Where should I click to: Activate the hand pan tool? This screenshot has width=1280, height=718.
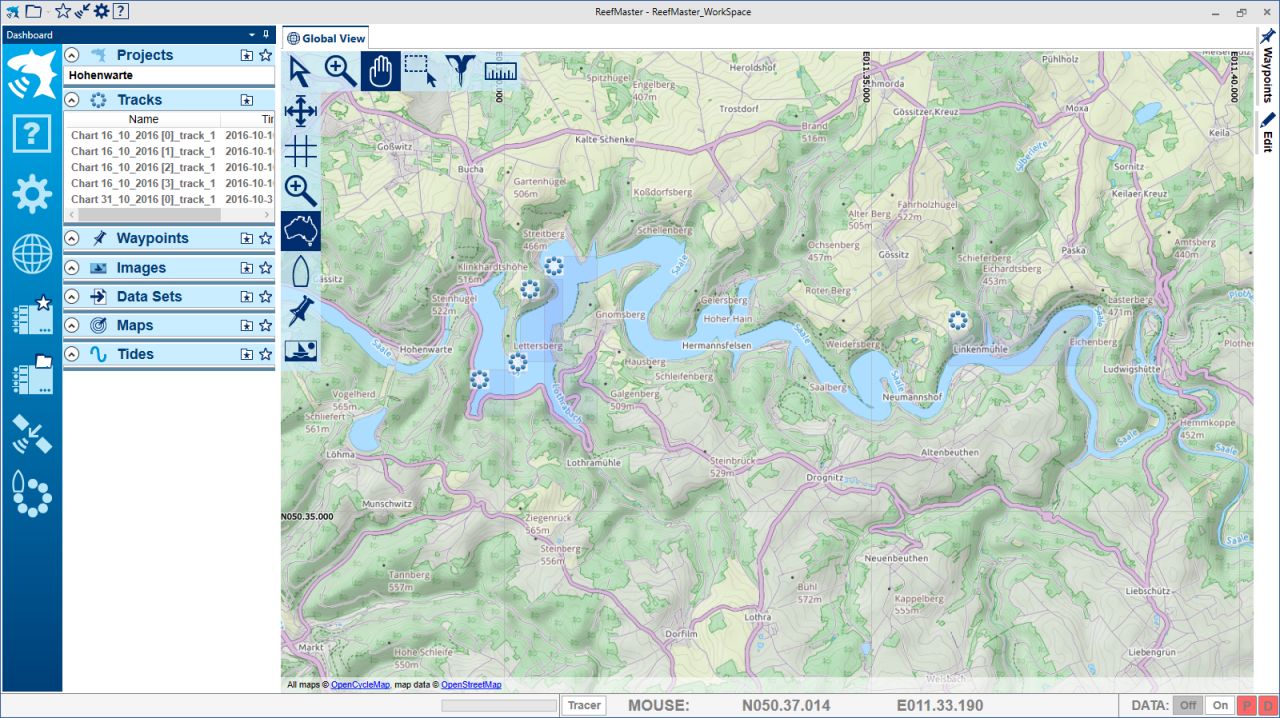380,72
